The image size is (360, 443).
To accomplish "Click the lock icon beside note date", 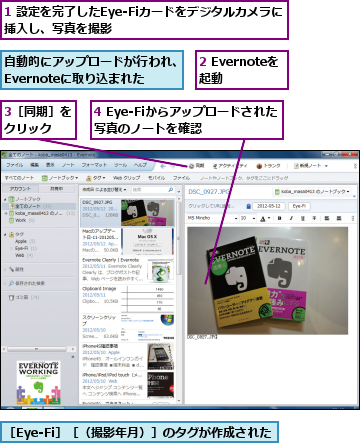I will coord(248,206).
